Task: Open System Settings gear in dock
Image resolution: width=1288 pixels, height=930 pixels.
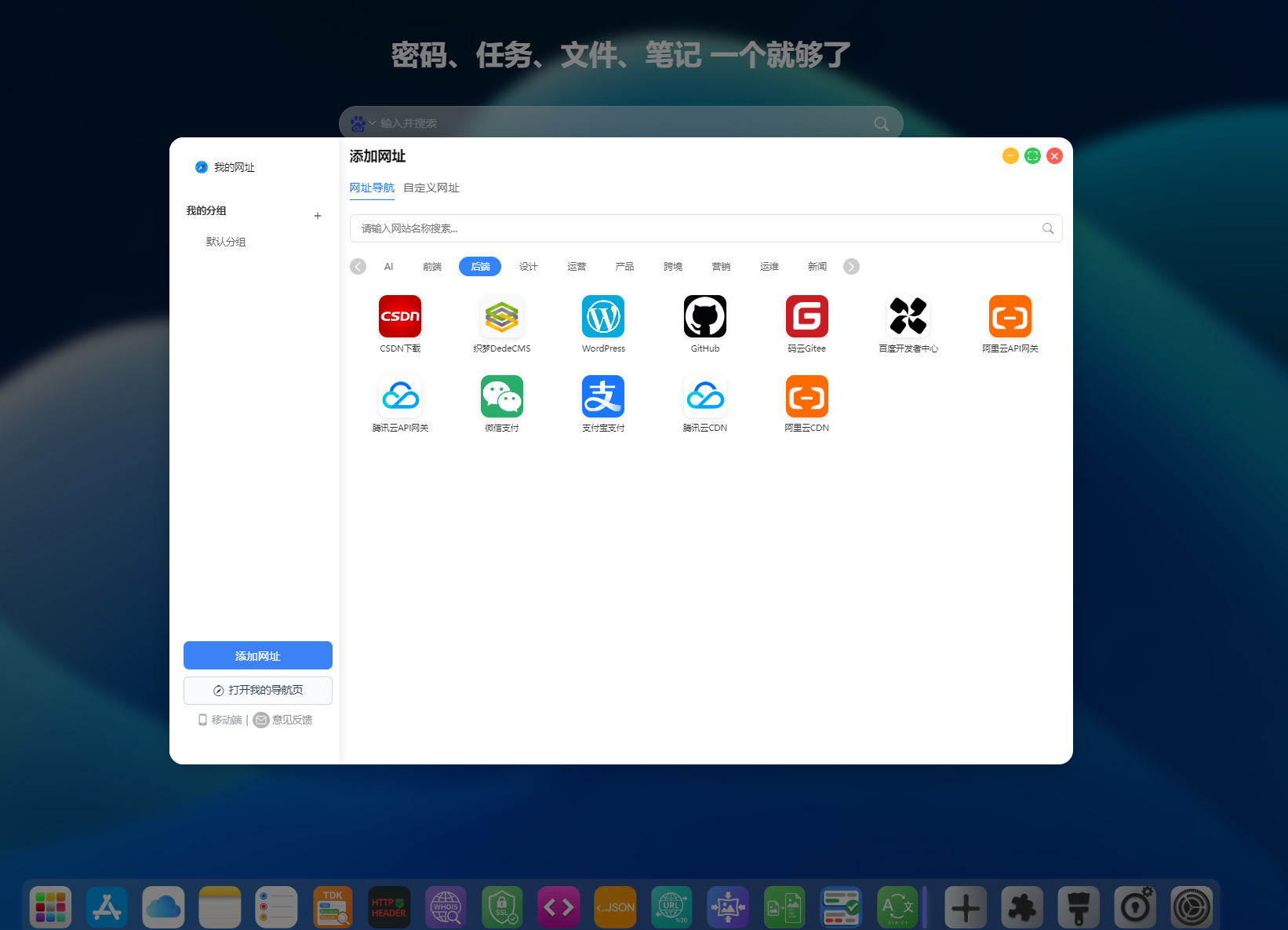Action: (1192, 907)
